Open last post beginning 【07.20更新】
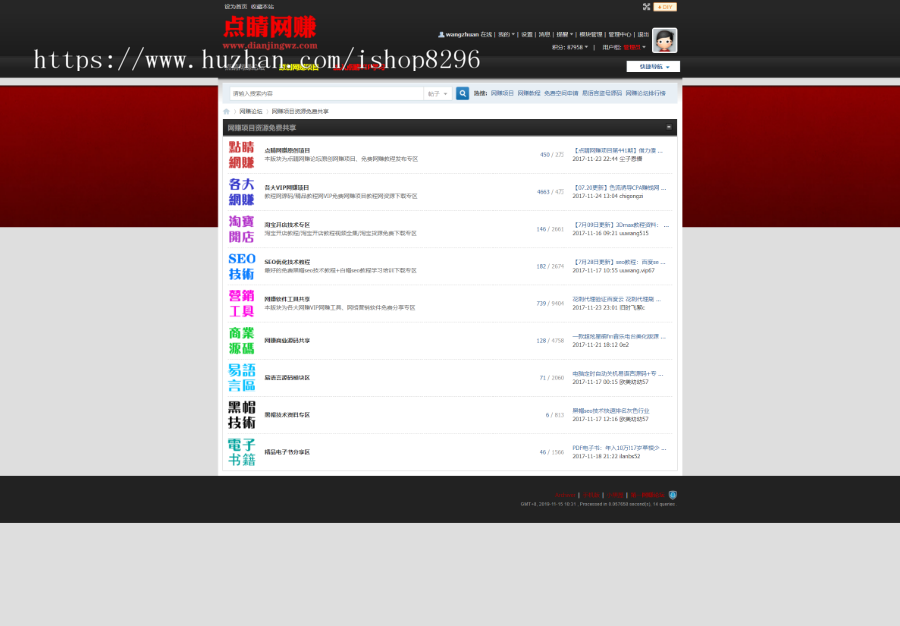The width and height of the screenshot is (900, 626). pyautogui.click(x=620, y=188)
